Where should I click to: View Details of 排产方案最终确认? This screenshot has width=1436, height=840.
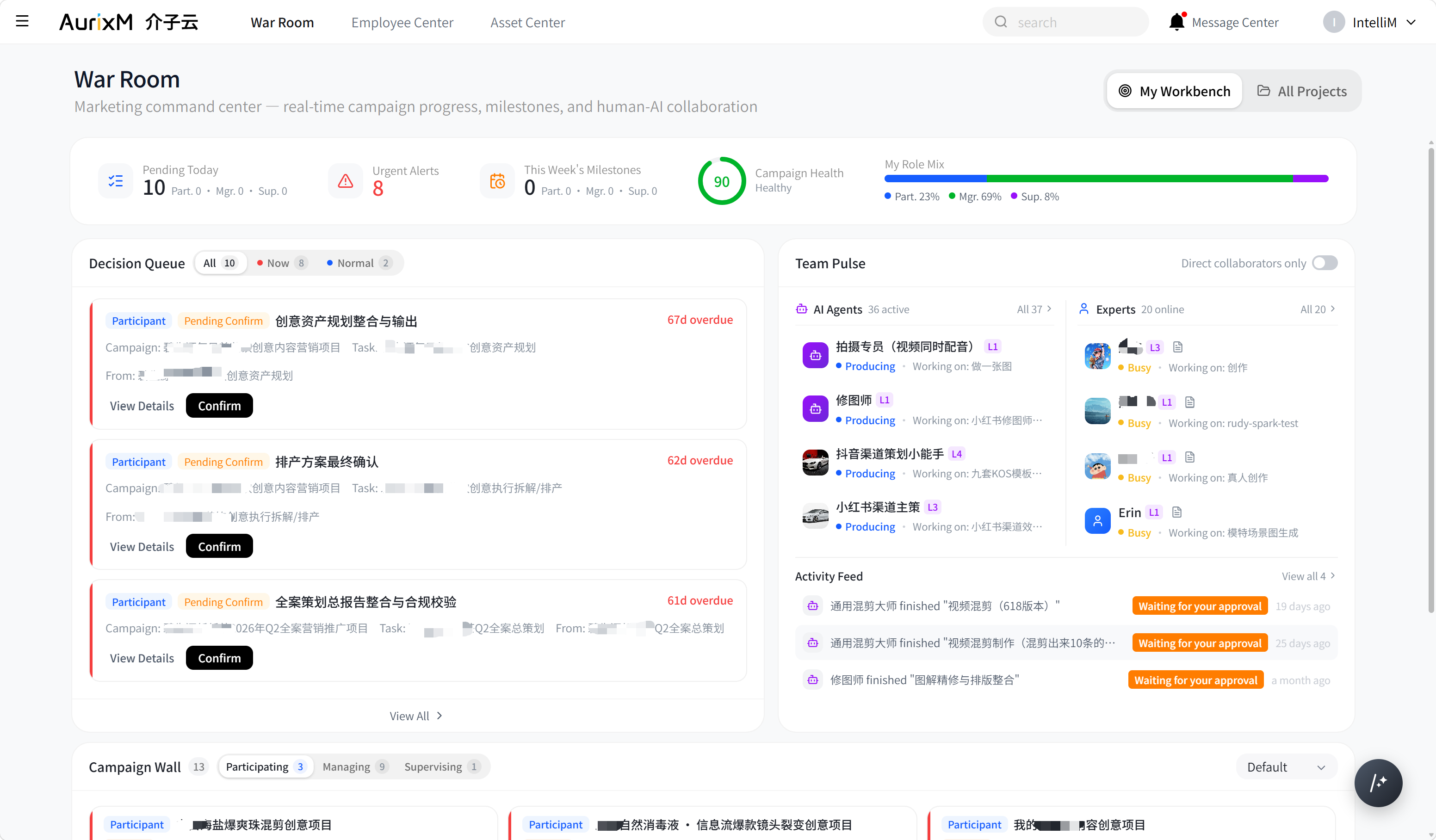(x=142, y=546)
